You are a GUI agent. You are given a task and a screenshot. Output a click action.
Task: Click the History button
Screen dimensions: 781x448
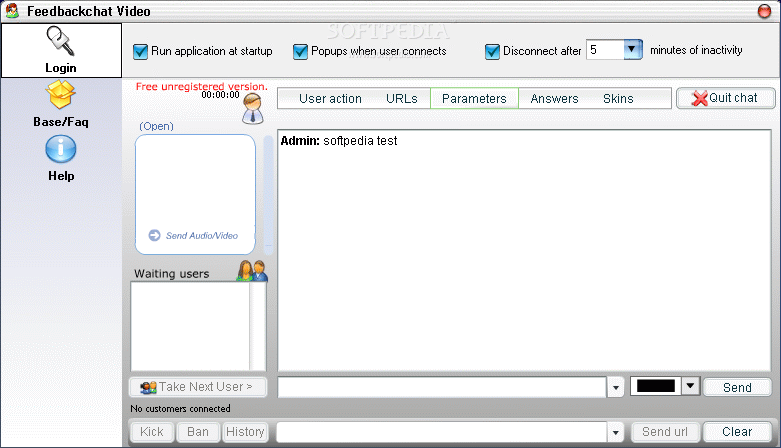[x=245, y=432]
